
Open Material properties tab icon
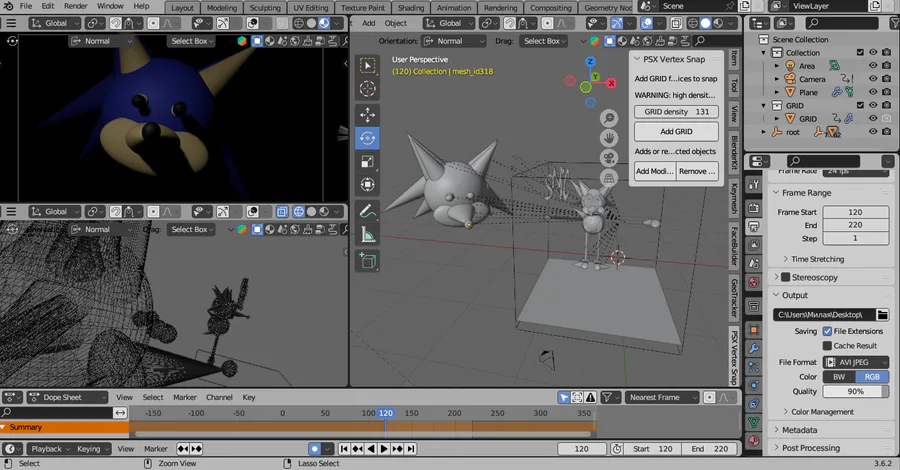(x=754, y=441)
